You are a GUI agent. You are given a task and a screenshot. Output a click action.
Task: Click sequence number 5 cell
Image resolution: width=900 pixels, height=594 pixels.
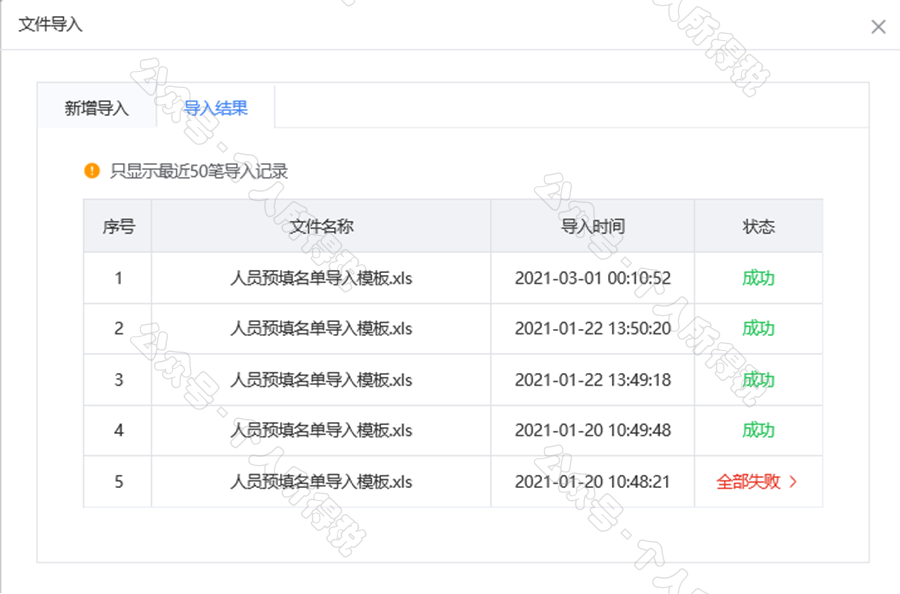[118, 482]
